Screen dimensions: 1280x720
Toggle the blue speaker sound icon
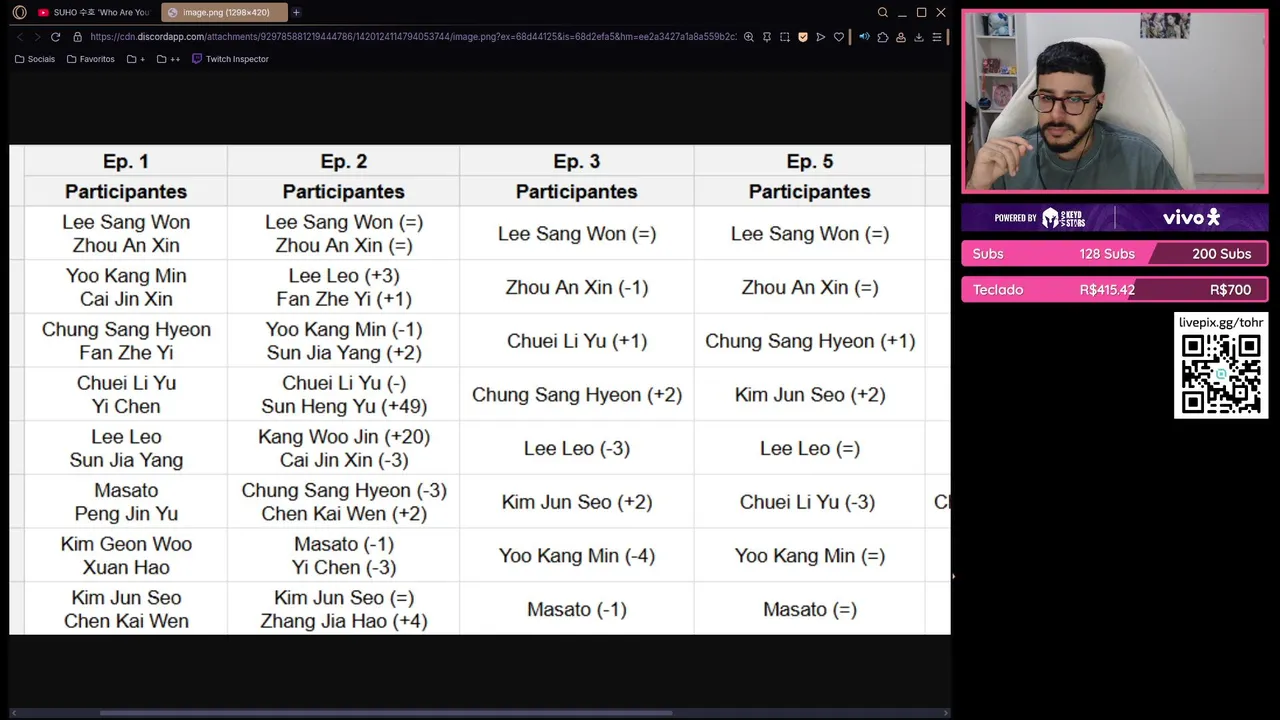[864, 37]
